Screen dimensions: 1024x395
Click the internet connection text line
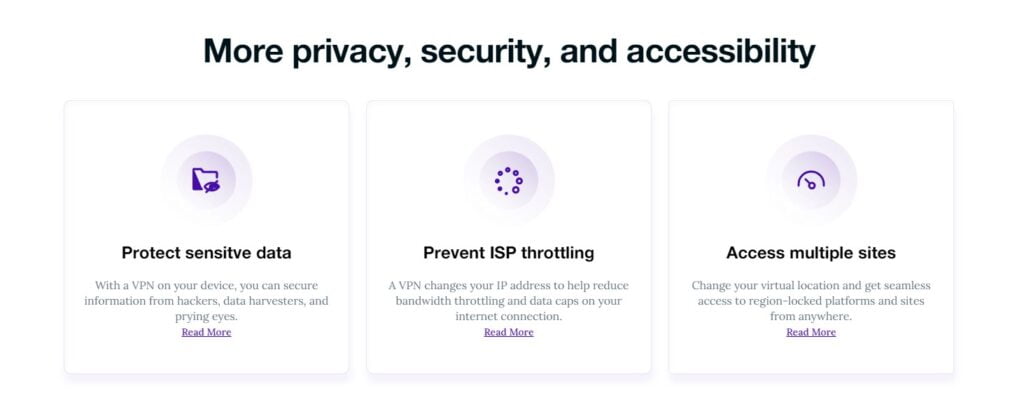(x=509, y=317)
